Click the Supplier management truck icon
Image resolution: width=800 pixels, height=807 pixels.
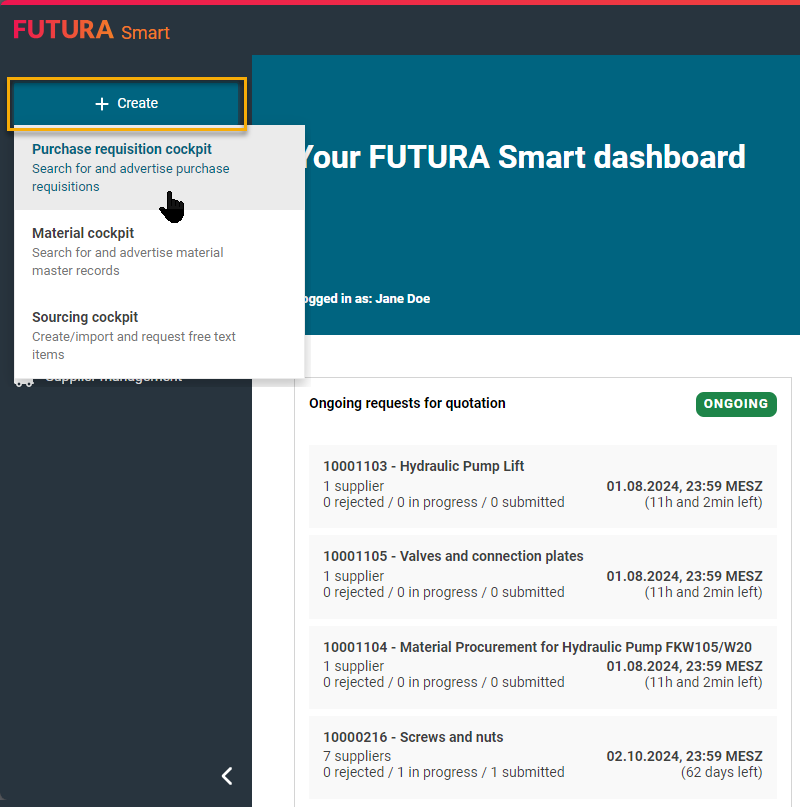[x=25, y=379]
